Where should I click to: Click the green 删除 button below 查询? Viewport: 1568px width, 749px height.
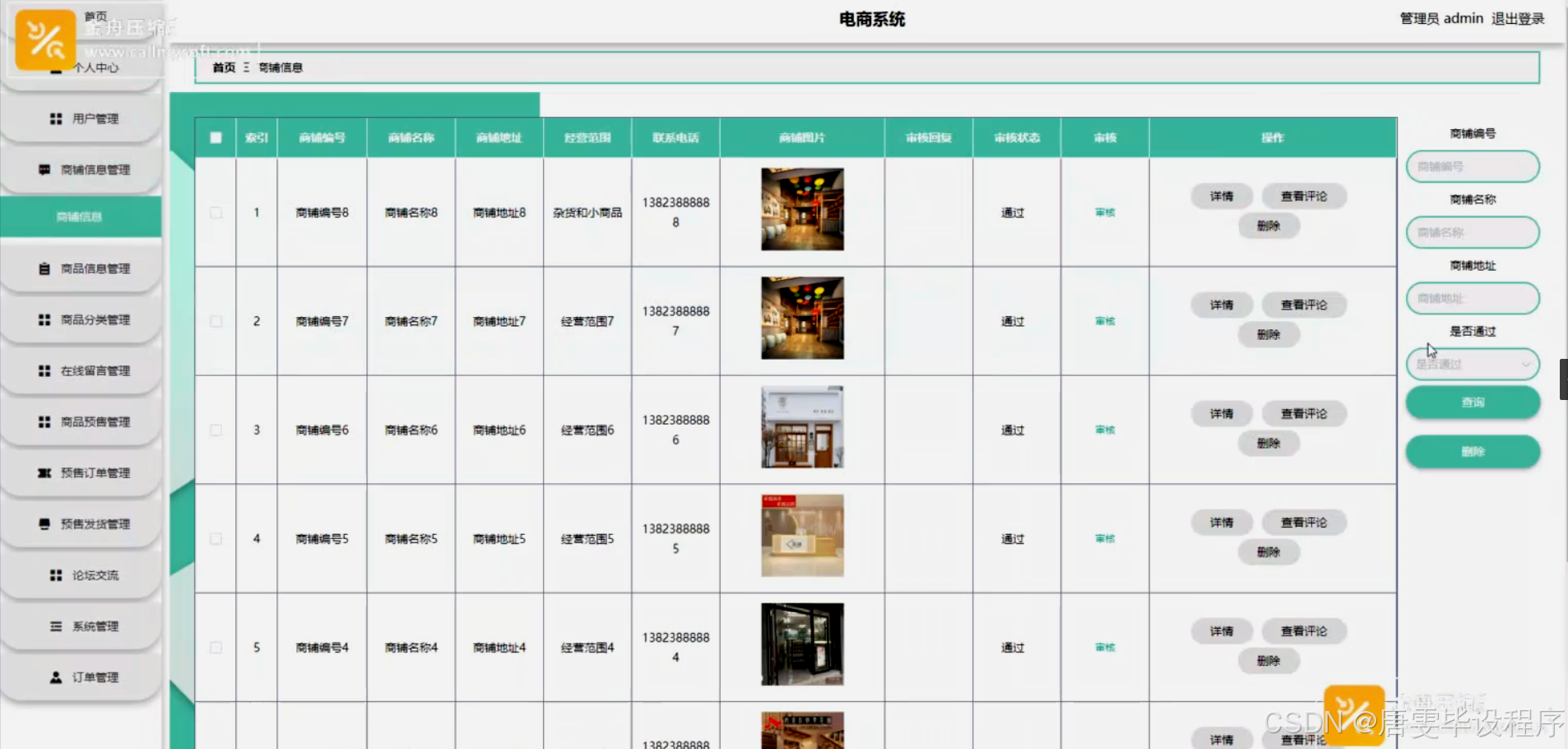[x=1473, y=451]
